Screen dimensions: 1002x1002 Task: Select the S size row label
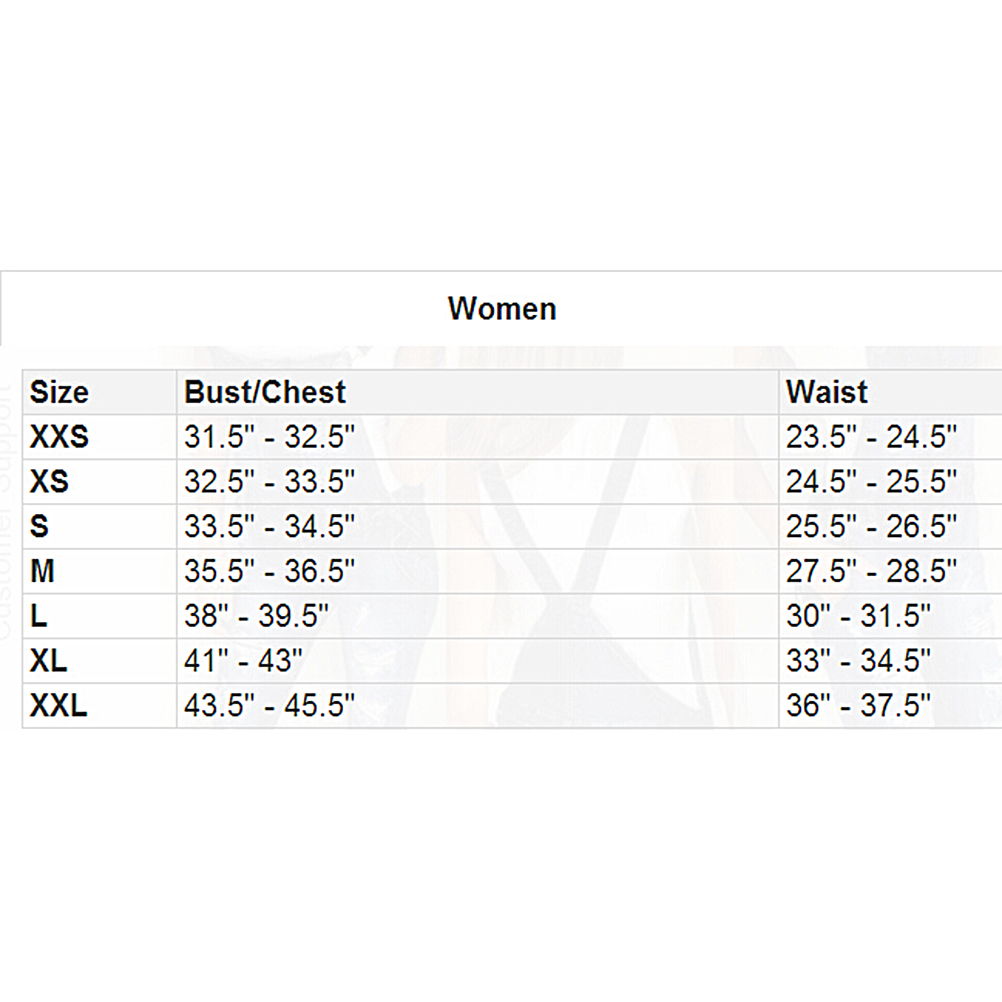[x=39, y=527]
